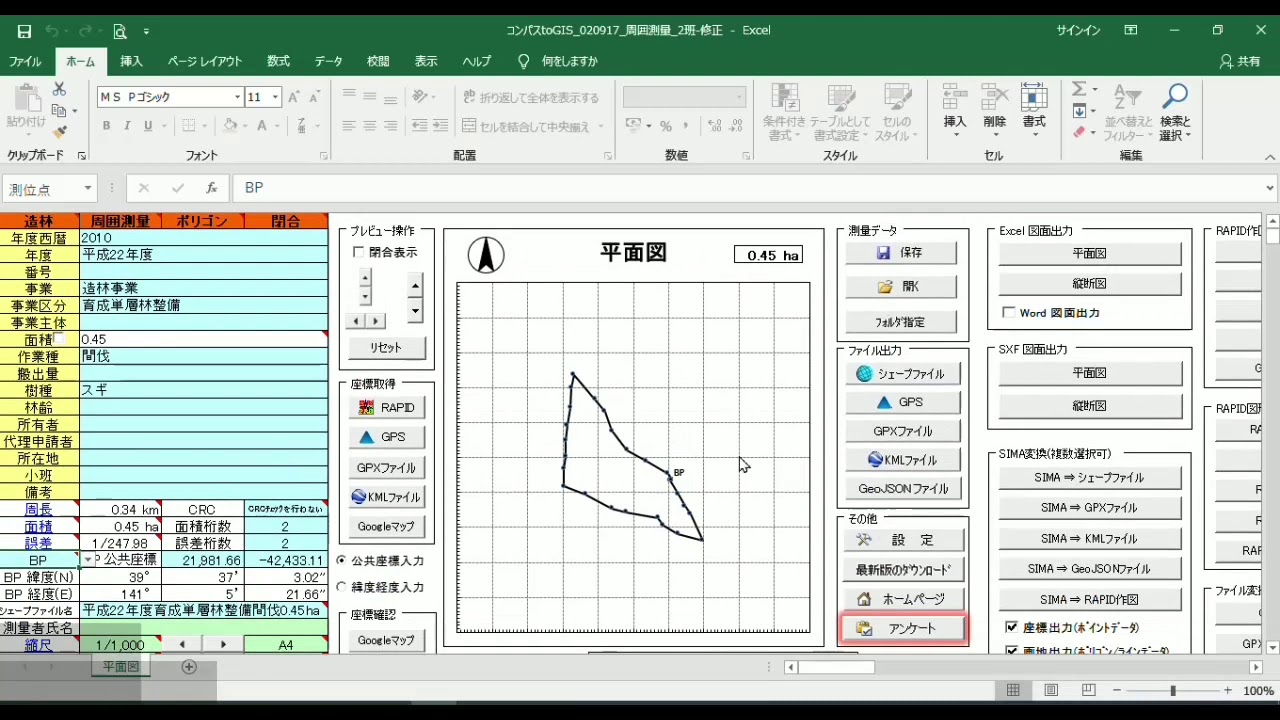Click GPS button under ファイル出力
Viewport: 1280px width, 720px height.
pos(903,402)
